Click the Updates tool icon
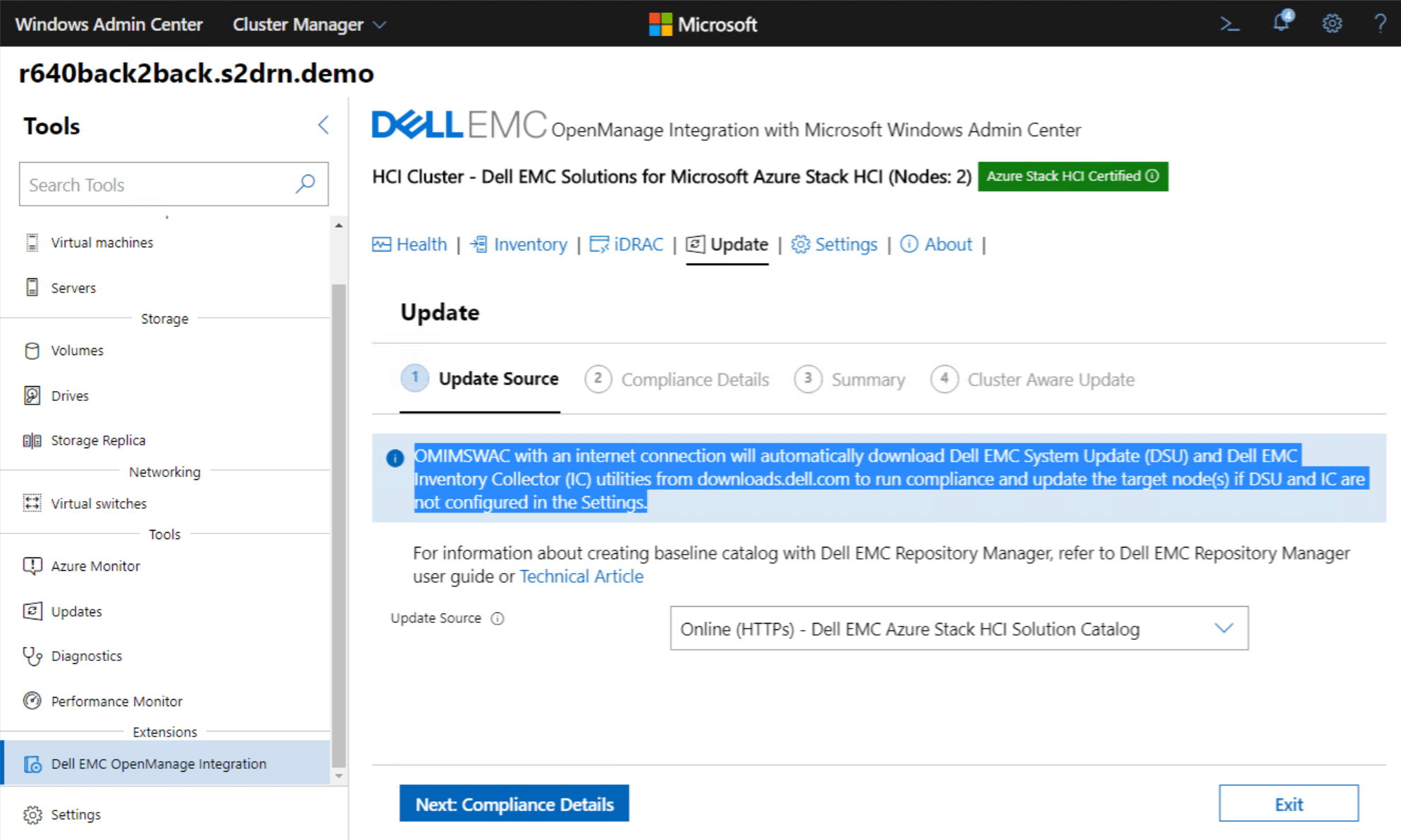 pyautogui.click(x=32, y=611)
